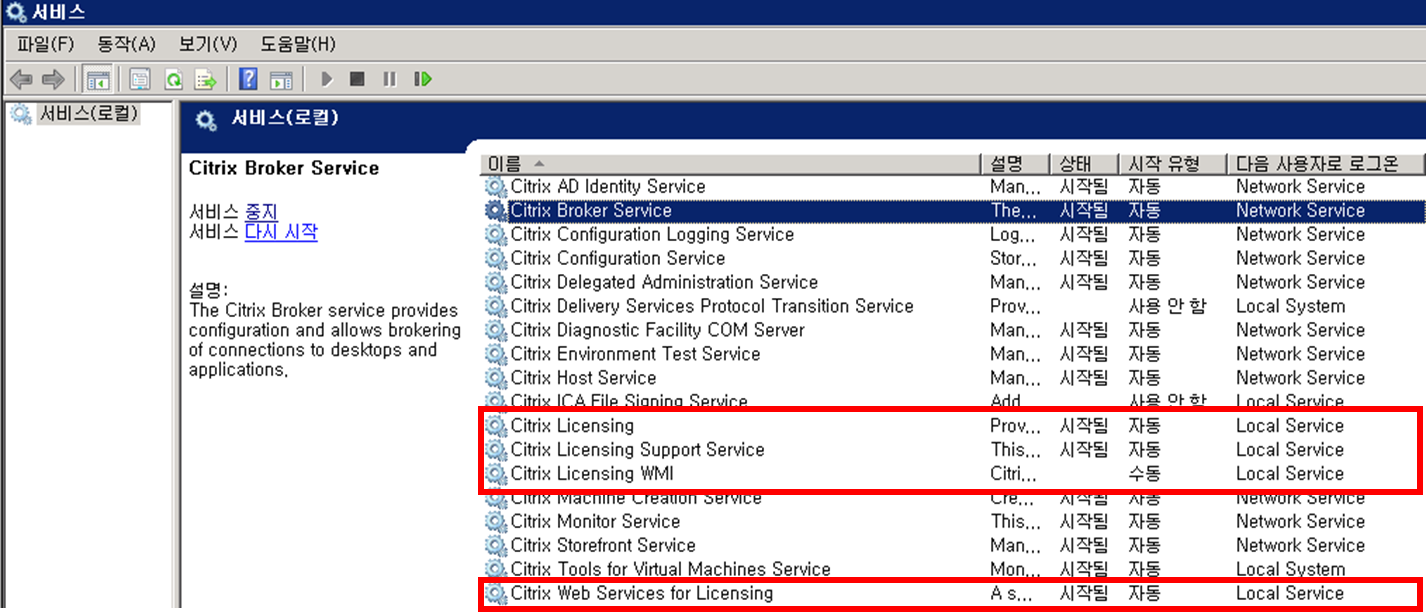Click 사용 안 함 startup type of Delivery Services
The height and width of the screenshot is (612, 1426).
pyautogui.click(x=1167, y=306)
